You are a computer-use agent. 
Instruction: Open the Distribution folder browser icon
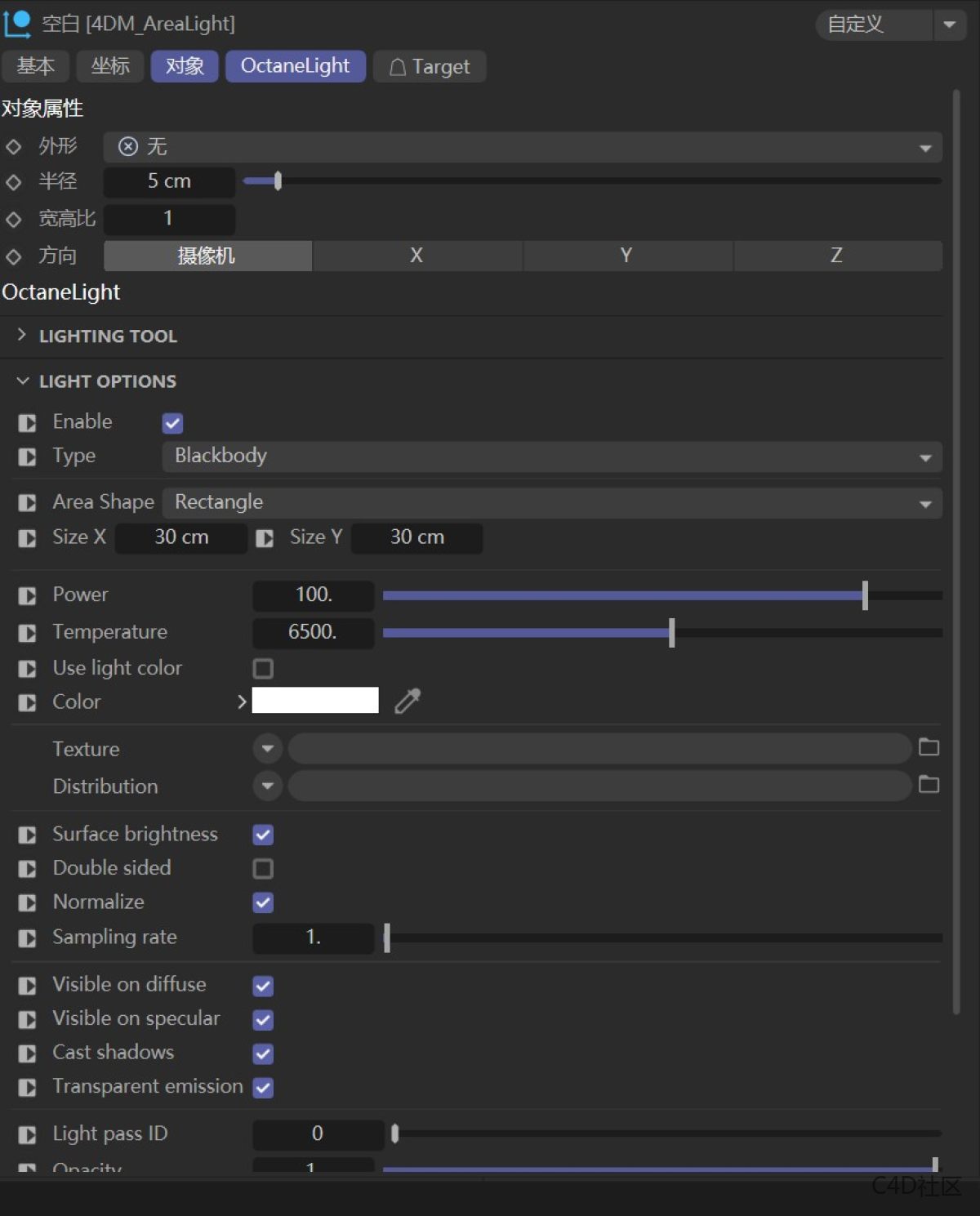929,785
